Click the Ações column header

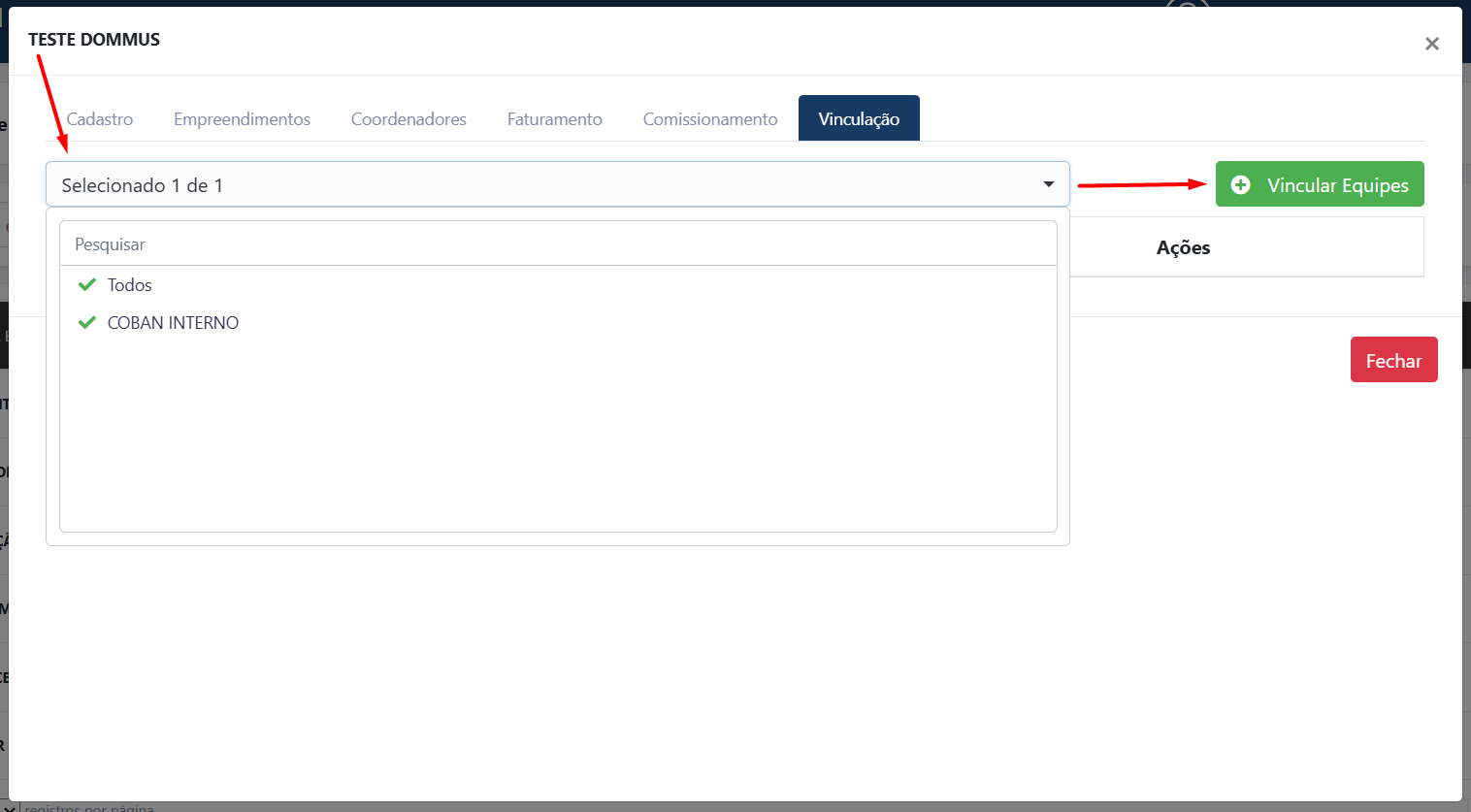tap(1183, 247)
